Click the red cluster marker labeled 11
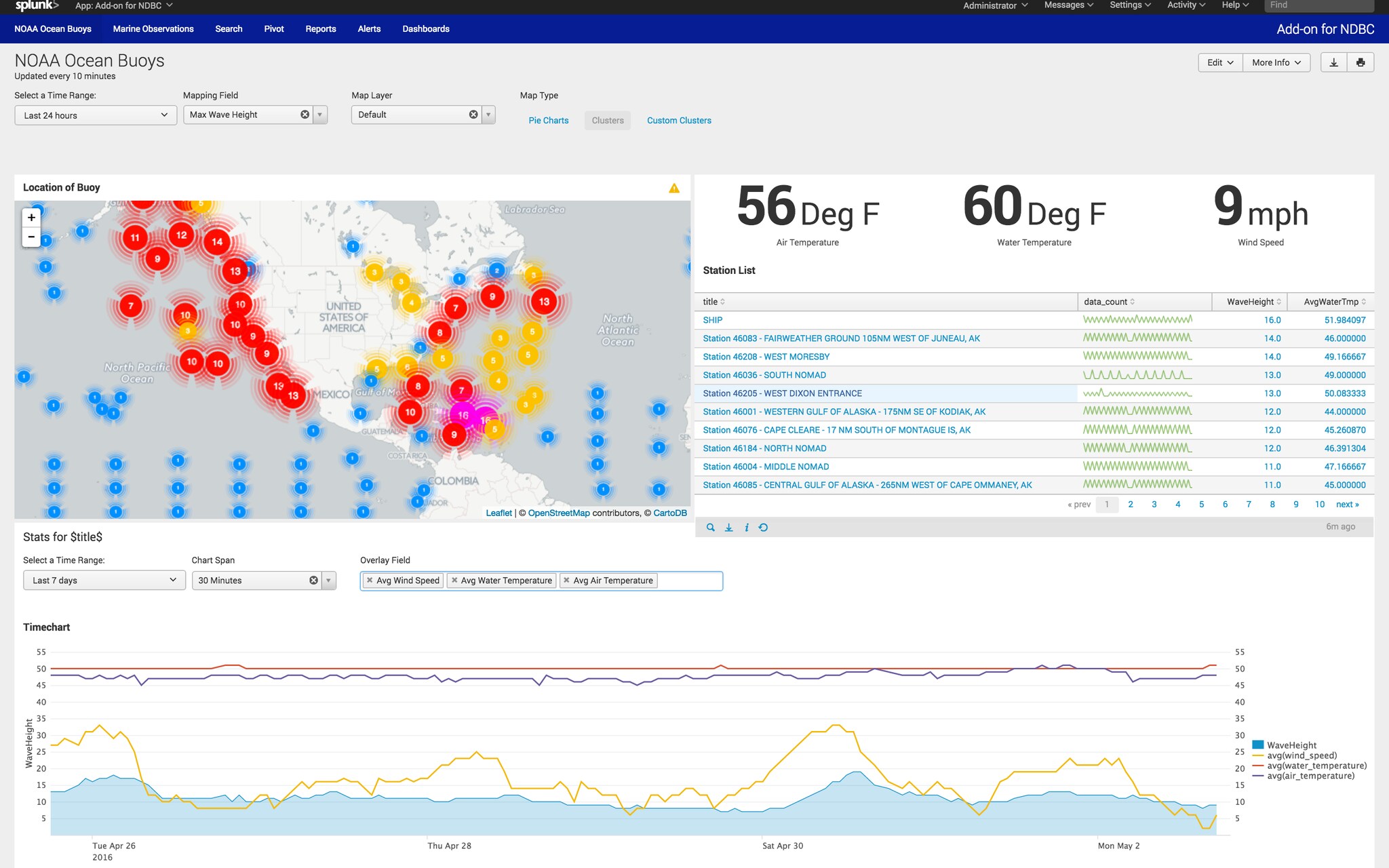Viewport: 1389px width, 868px height. point(135,237)
